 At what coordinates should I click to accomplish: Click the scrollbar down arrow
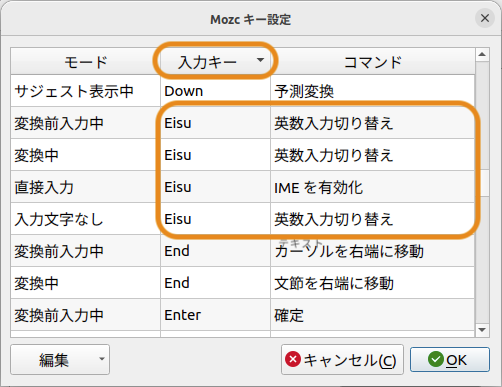click(482, 330)
